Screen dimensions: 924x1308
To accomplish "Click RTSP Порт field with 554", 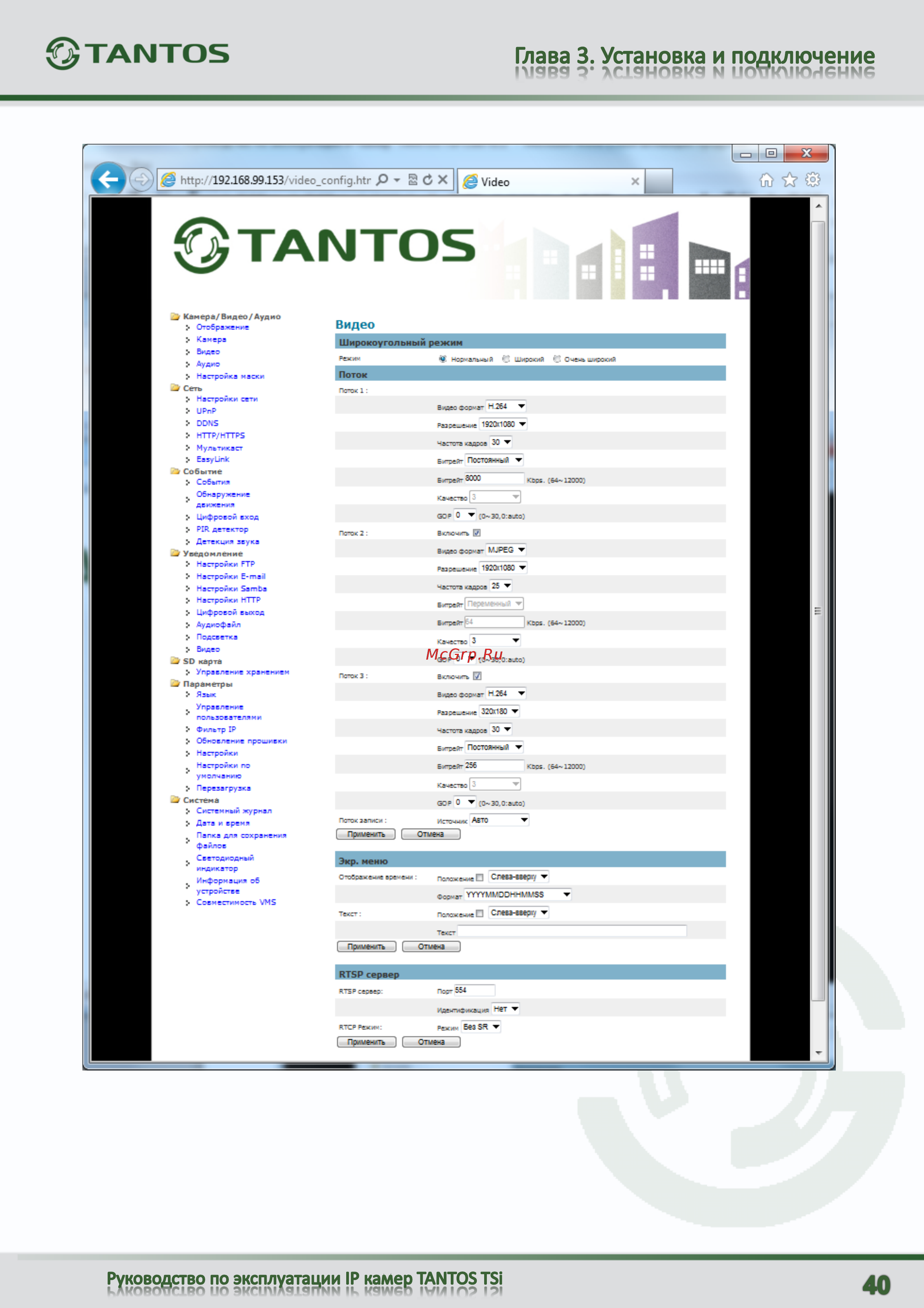I will (474, 990).
